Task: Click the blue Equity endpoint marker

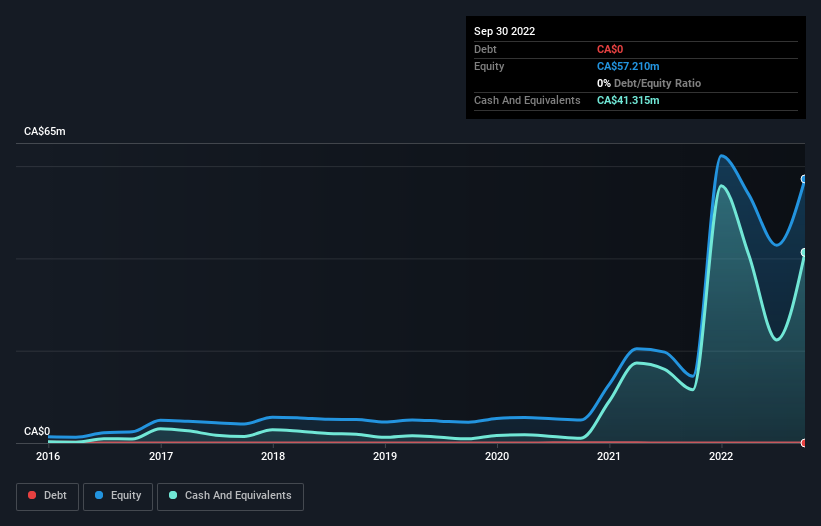Action: [804, 179]
